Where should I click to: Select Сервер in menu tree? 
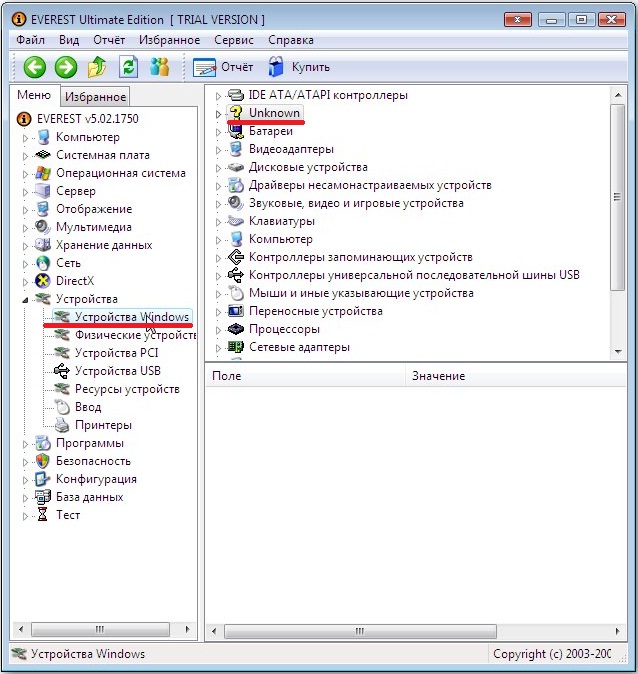click(76, 191)
